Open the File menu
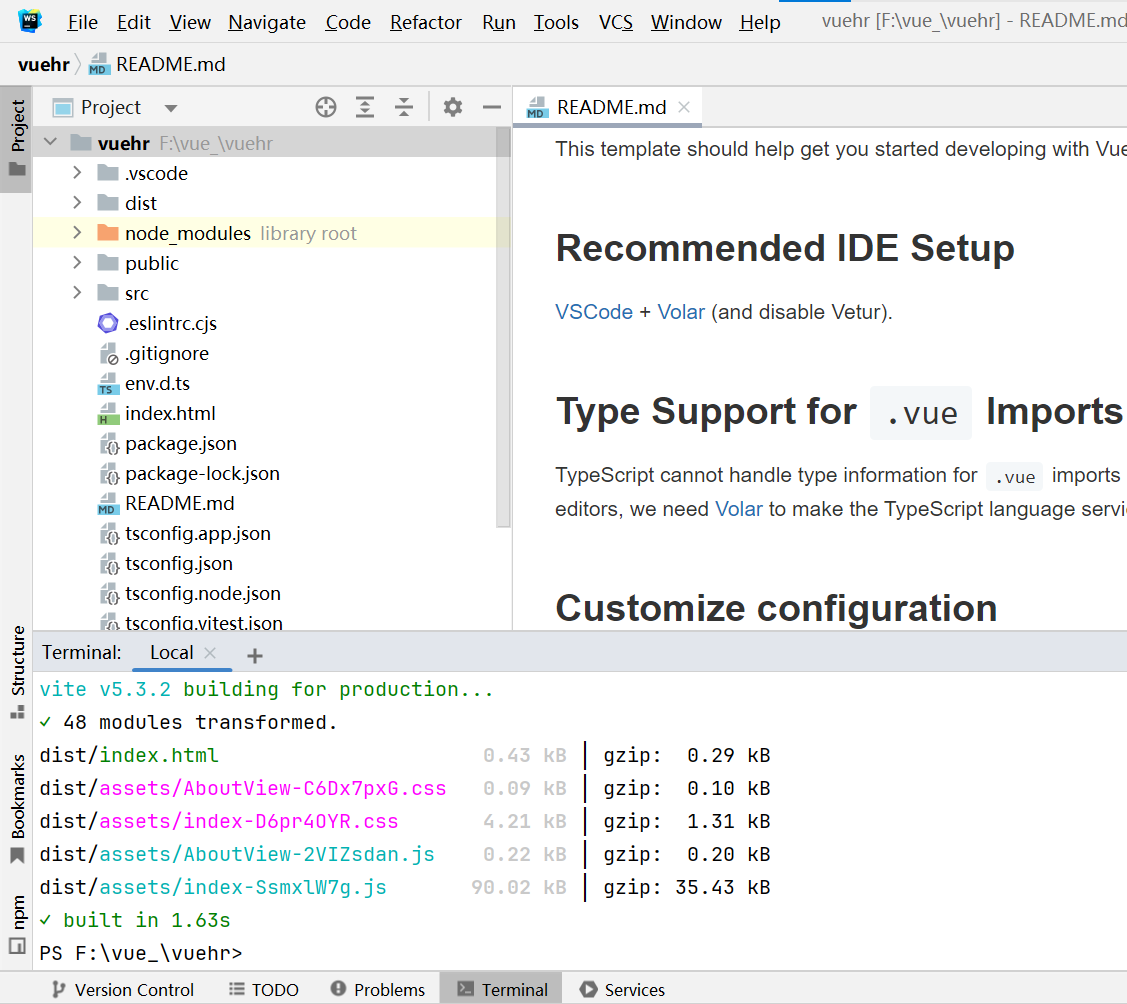 point(83,22)
